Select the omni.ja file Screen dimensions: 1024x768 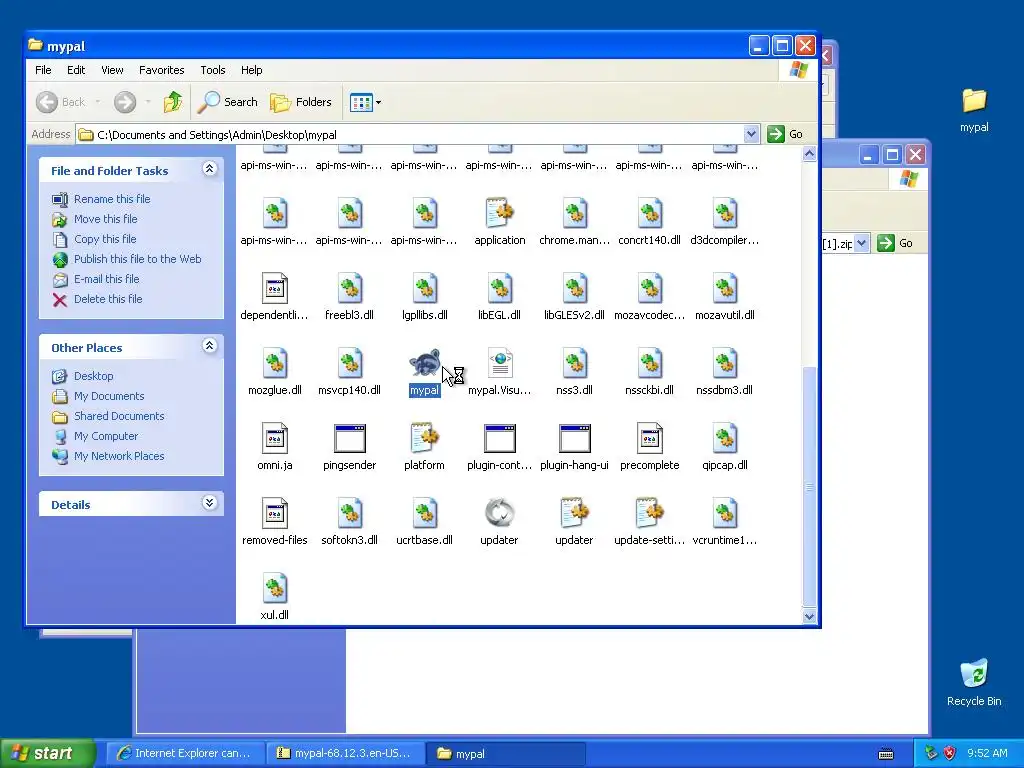click(x=274, y=447)
